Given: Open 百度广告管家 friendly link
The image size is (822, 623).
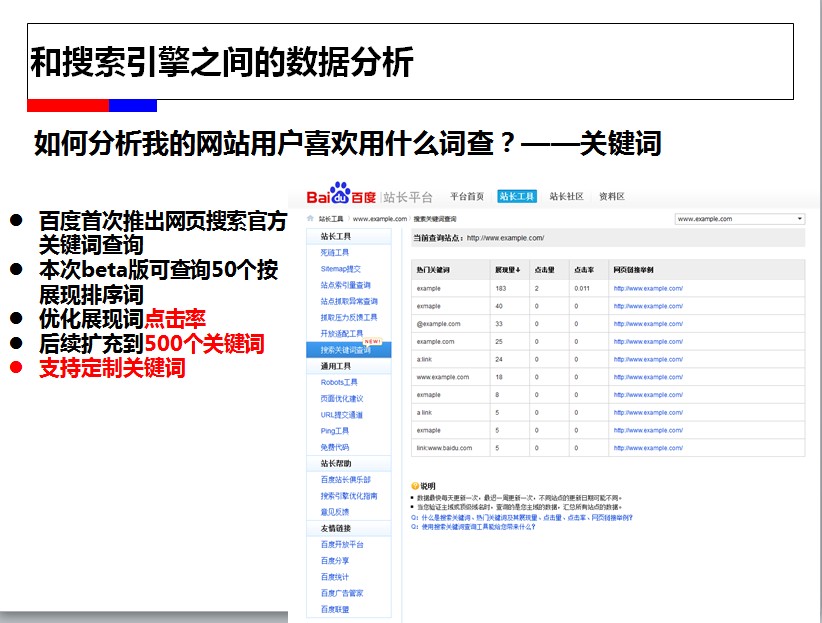Looking at the screenshot, I should (x=342, y=593).
